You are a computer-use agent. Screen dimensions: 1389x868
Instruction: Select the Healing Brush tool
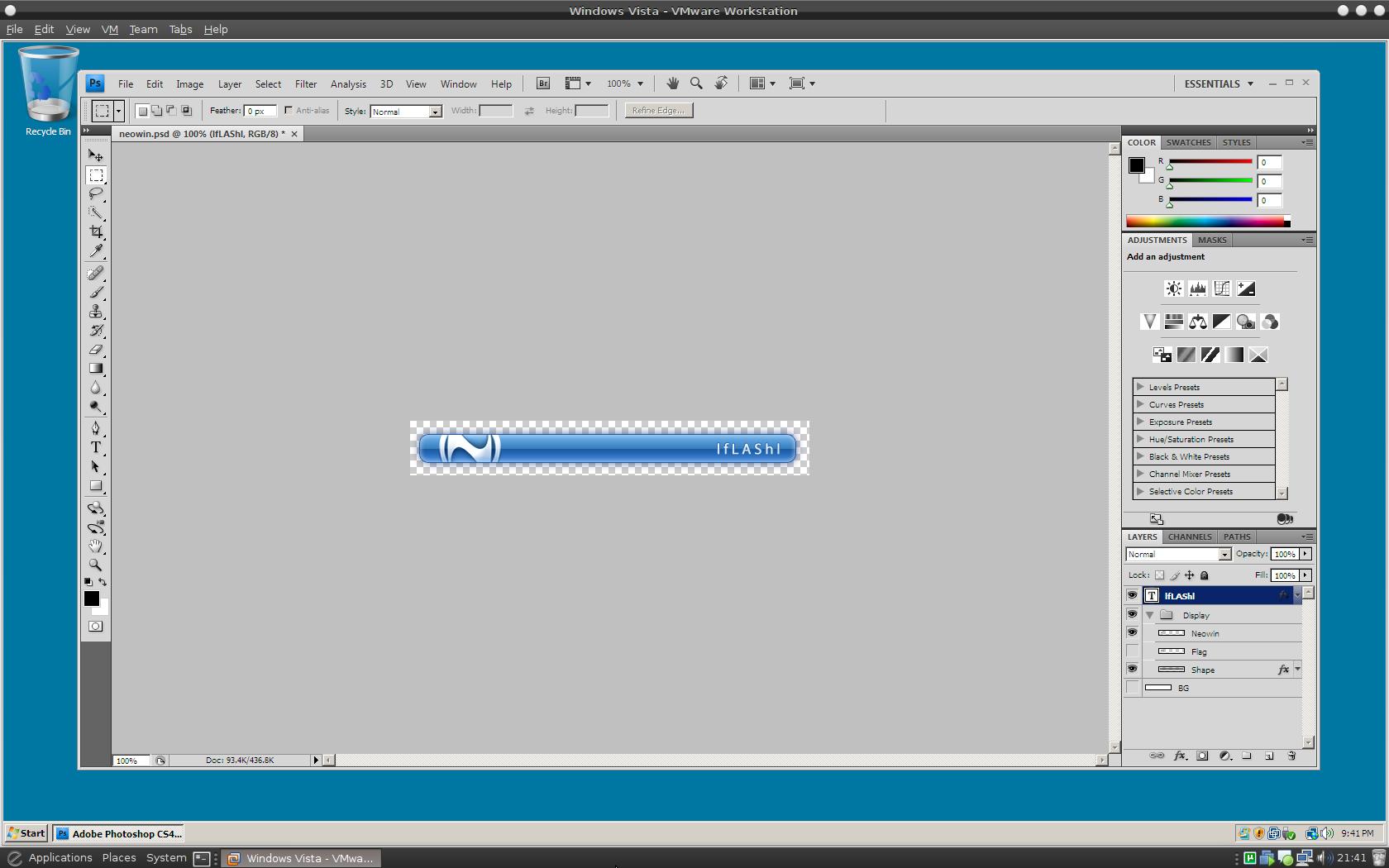96,273
